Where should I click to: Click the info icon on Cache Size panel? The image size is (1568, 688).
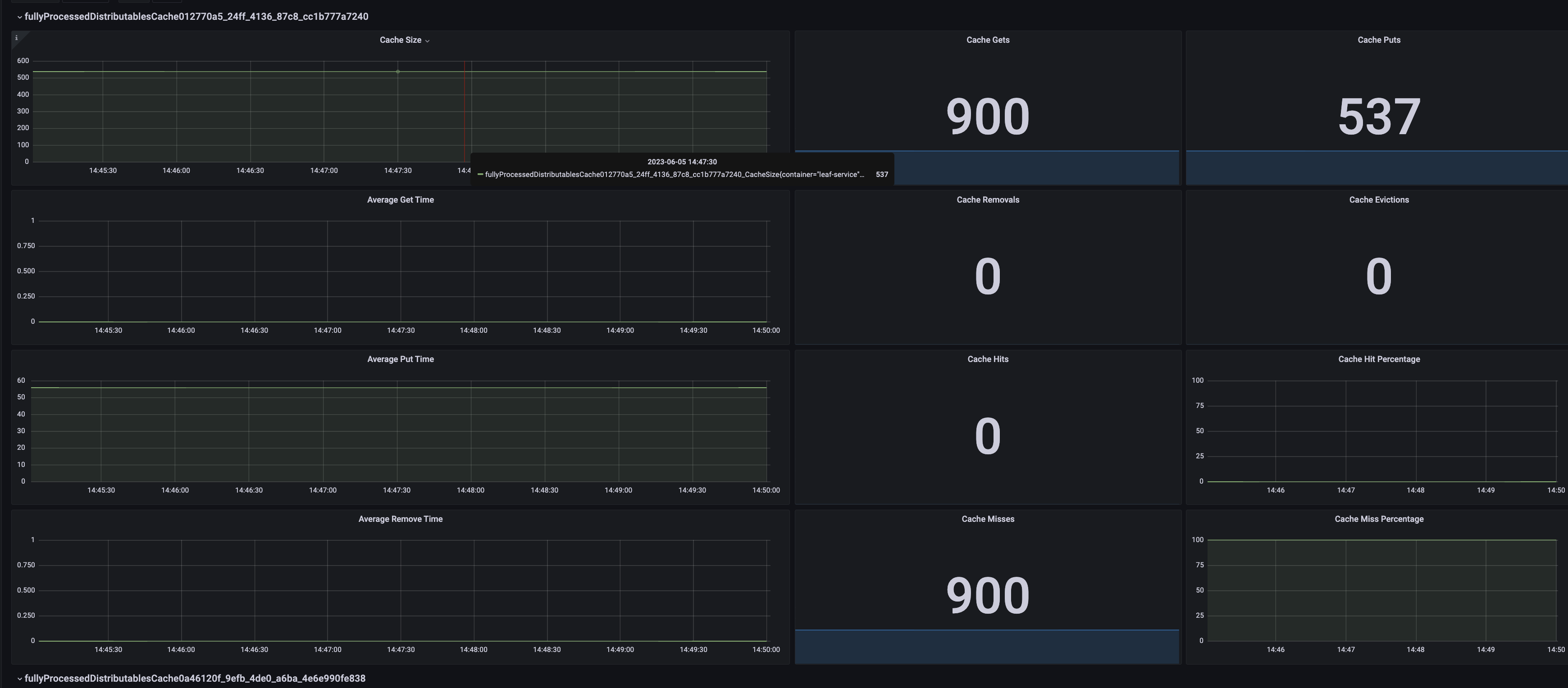coord(16,38)
